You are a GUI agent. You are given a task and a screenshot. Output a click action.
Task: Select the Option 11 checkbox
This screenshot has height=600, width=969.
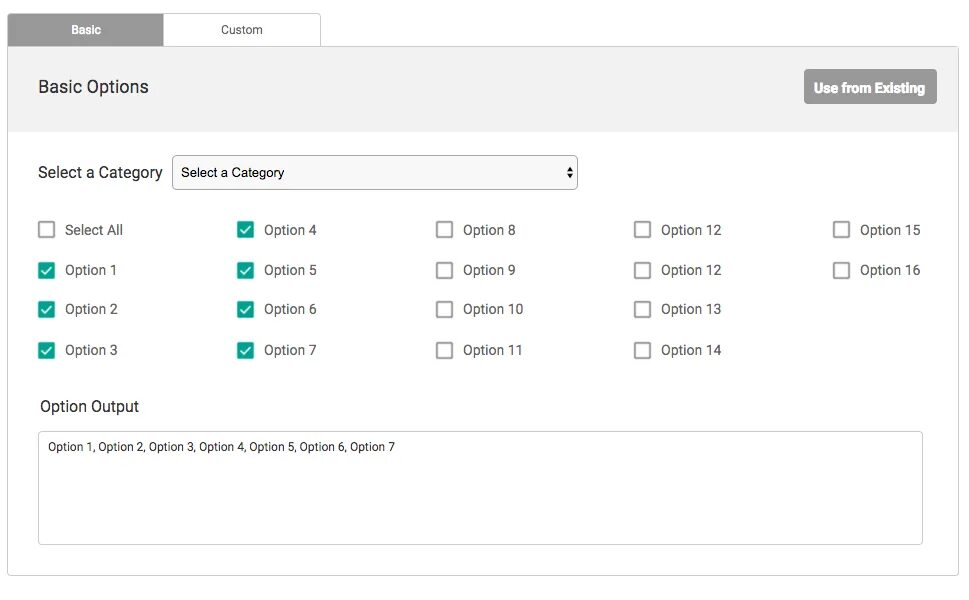pos(445,350)
